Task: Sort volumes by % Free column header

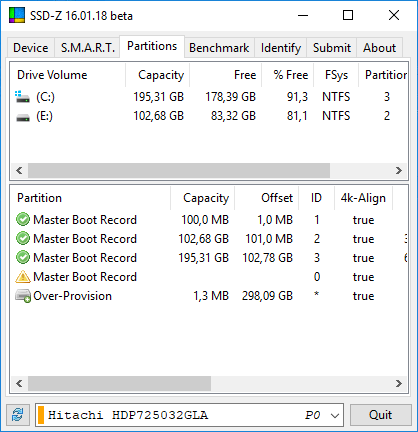Action: tap(288, 75)
